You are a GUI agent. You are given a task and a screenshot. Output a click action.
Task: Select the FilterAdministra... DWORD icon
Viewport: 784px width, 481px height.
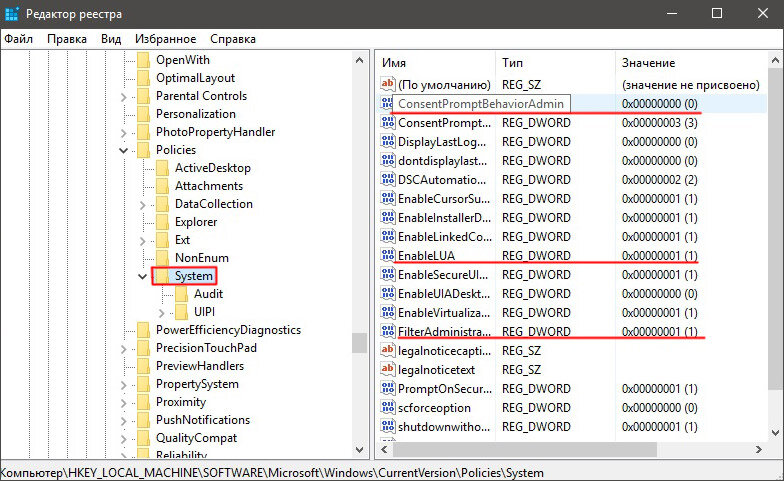pos(388,332)
